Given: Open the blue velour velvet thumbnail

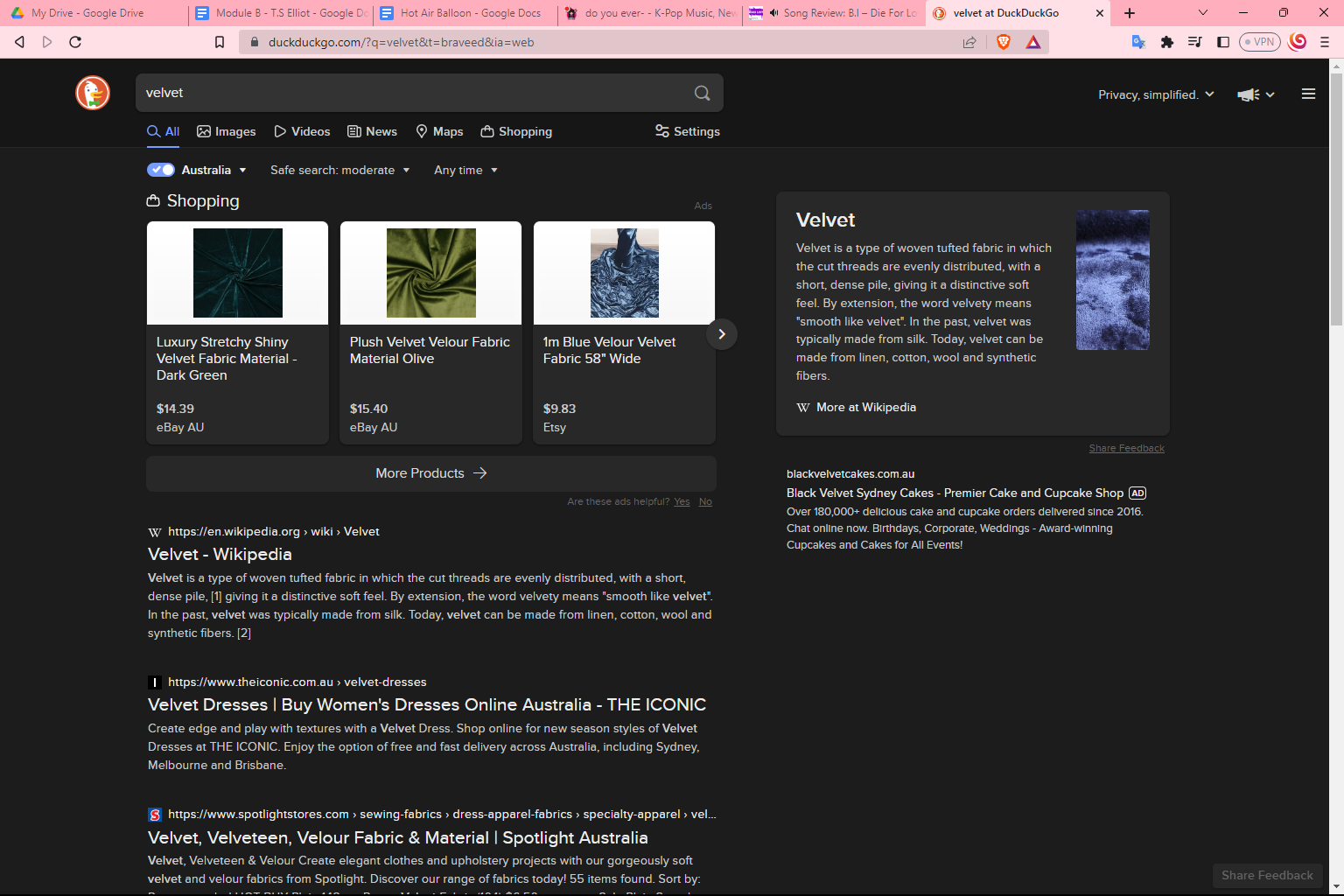Looking at the screenshot, I should click(625, 273).
